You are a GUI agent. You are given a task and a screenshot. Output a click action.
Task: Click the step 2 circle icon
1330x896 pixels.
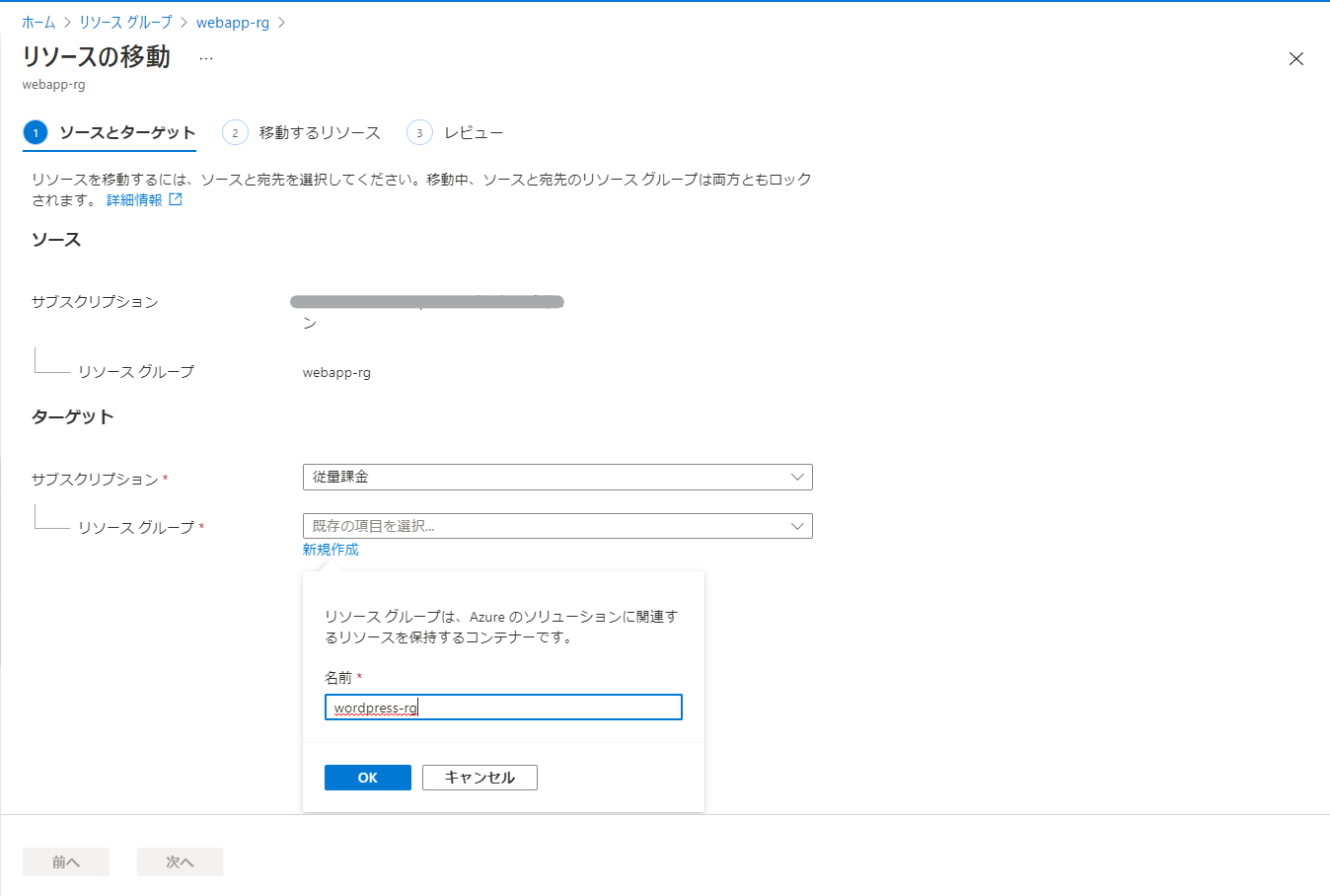pos(235,132)
